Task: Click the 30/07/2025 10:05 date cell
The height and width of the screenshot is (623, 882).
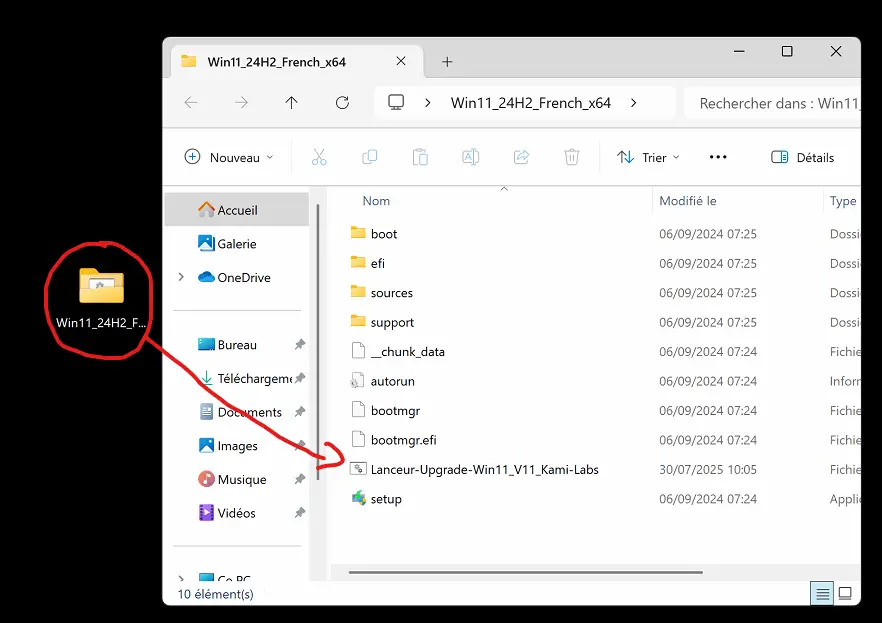Action: coord(708,469)
